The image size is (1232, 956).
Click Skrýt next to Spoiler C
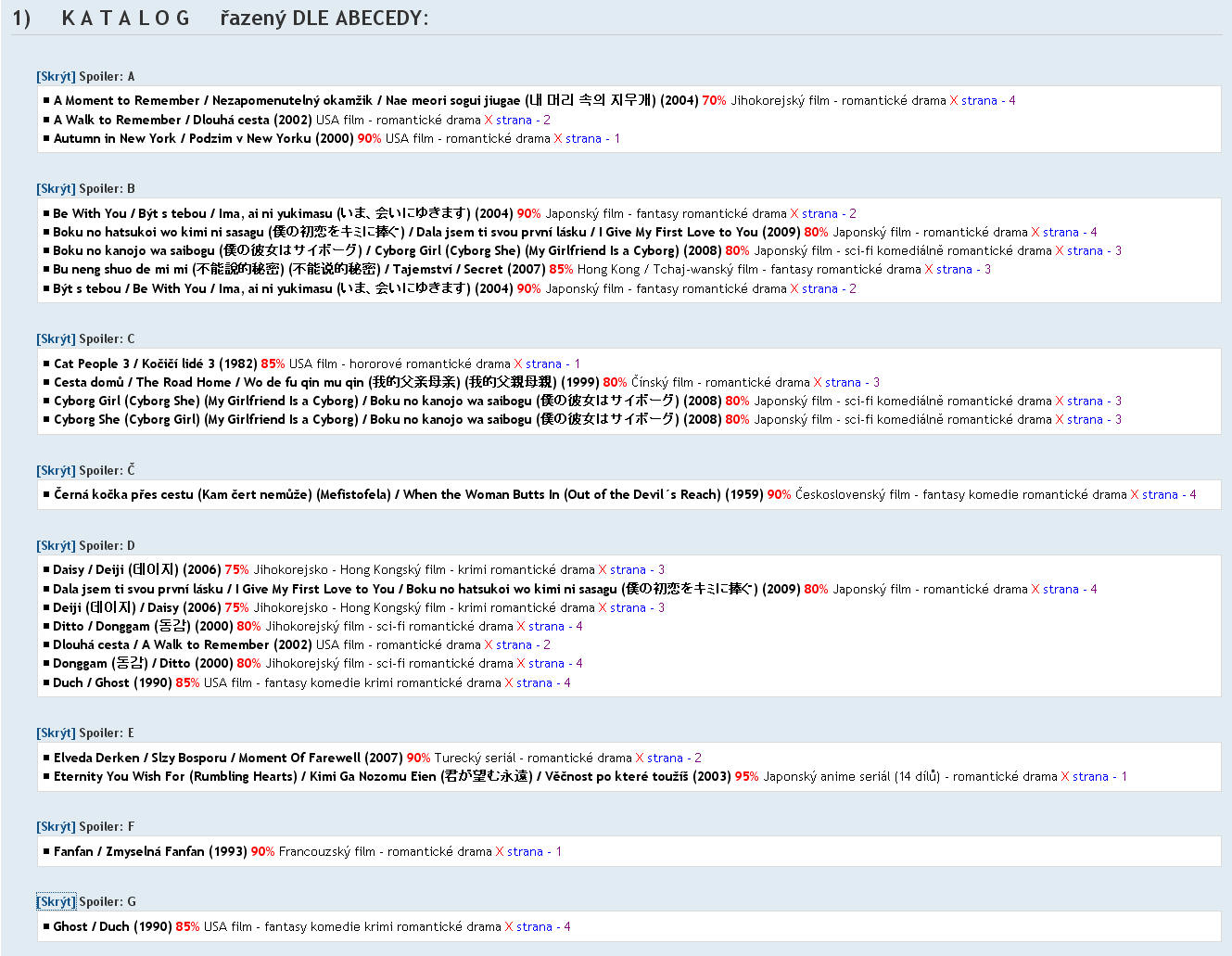click(56, 339)
